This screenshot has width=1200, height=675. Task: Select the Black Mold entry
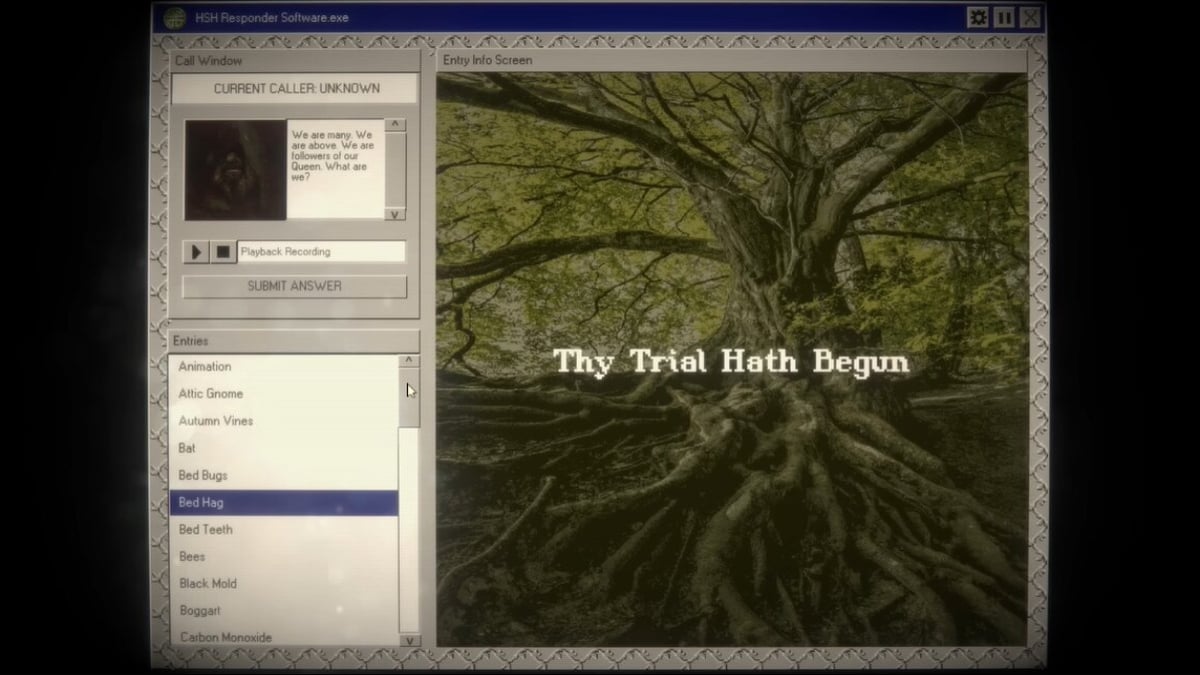point(284,583)
